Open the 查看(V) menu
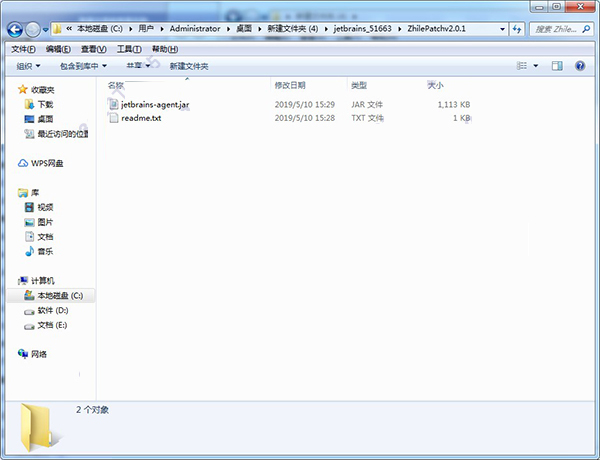Viewport: 600px width, 460px height. pyautogui.click(x=93, y=49)
